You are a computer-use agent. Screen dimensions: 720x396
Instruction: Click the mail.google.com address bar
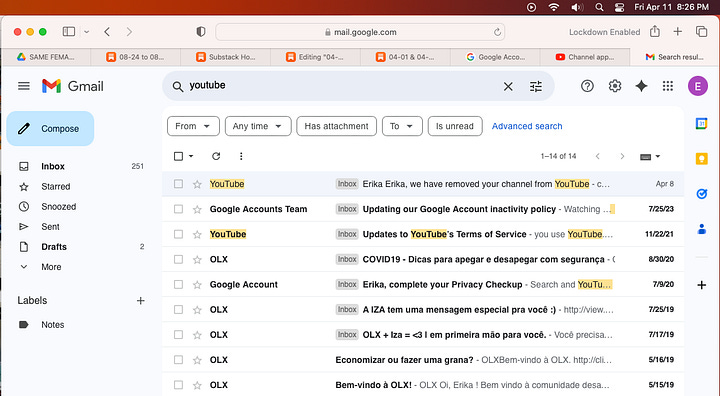point(360,32)
